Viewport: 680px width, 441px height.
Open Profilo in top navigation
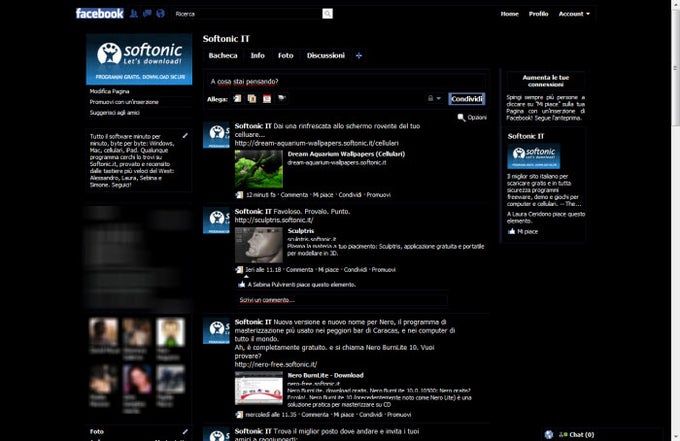point(538,14)
